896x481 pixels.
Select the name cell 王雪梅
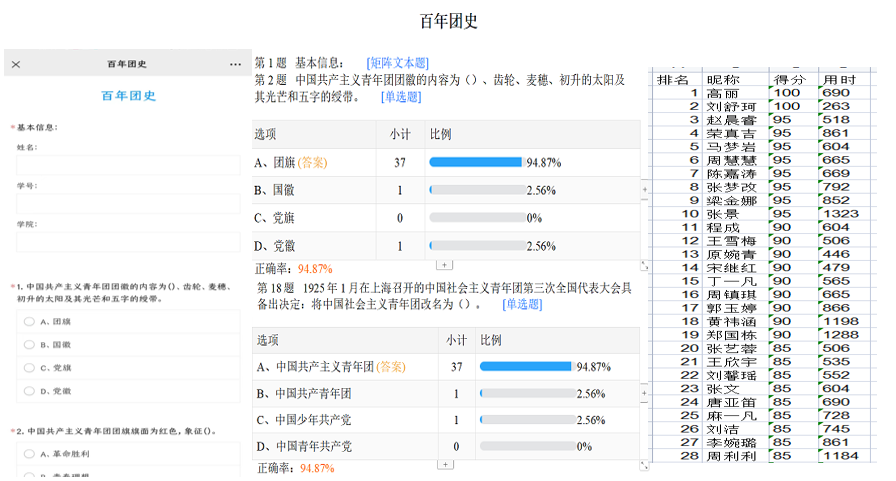735,241
